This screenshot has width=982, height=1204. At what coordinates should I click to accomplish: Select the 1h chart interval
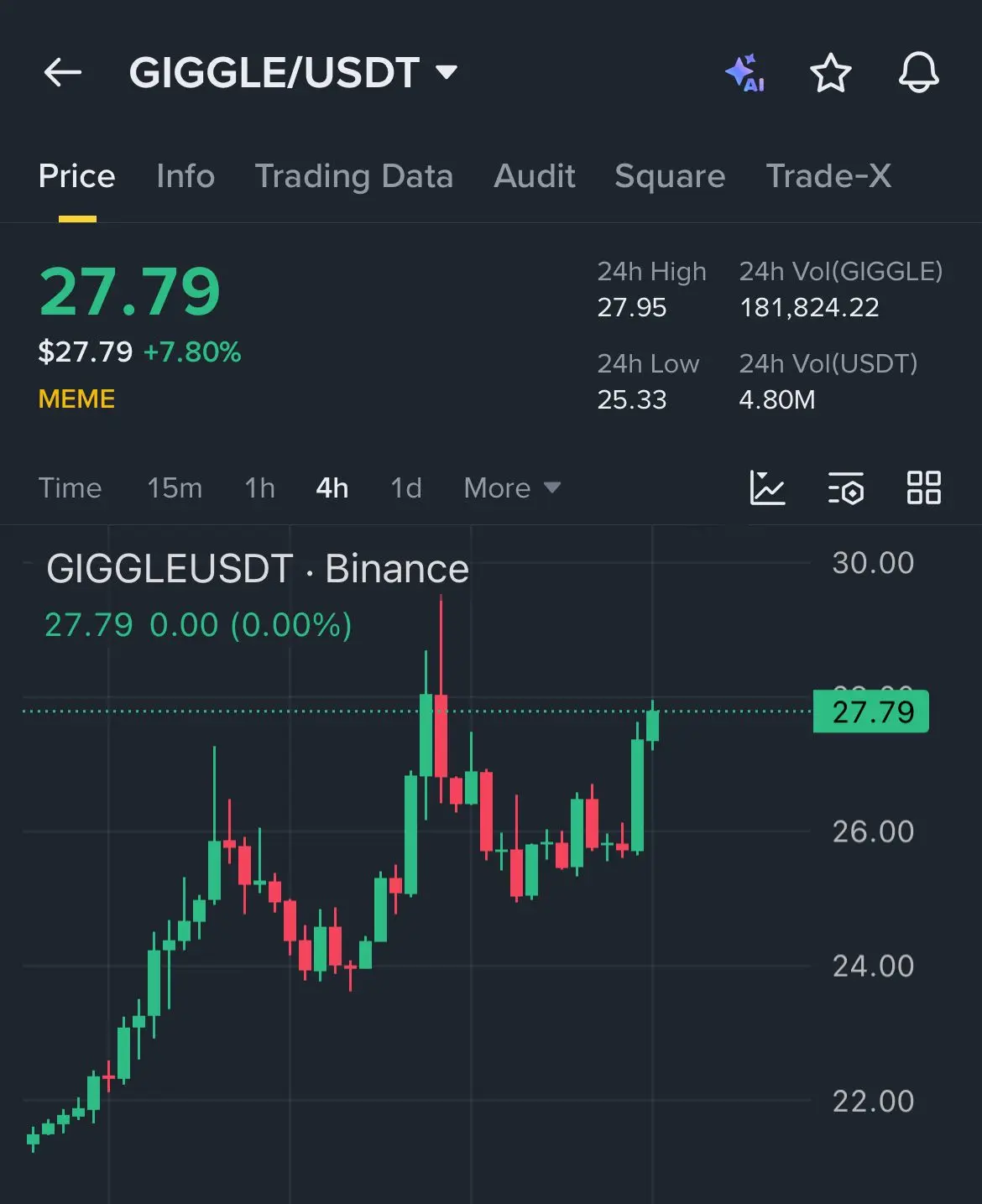(x=260, y=488)
